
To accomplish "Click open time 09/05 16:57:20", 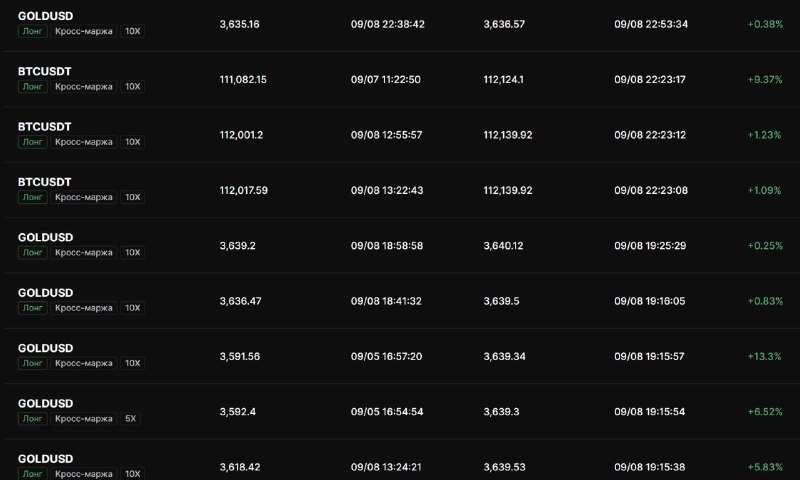I will coord(386,357).
